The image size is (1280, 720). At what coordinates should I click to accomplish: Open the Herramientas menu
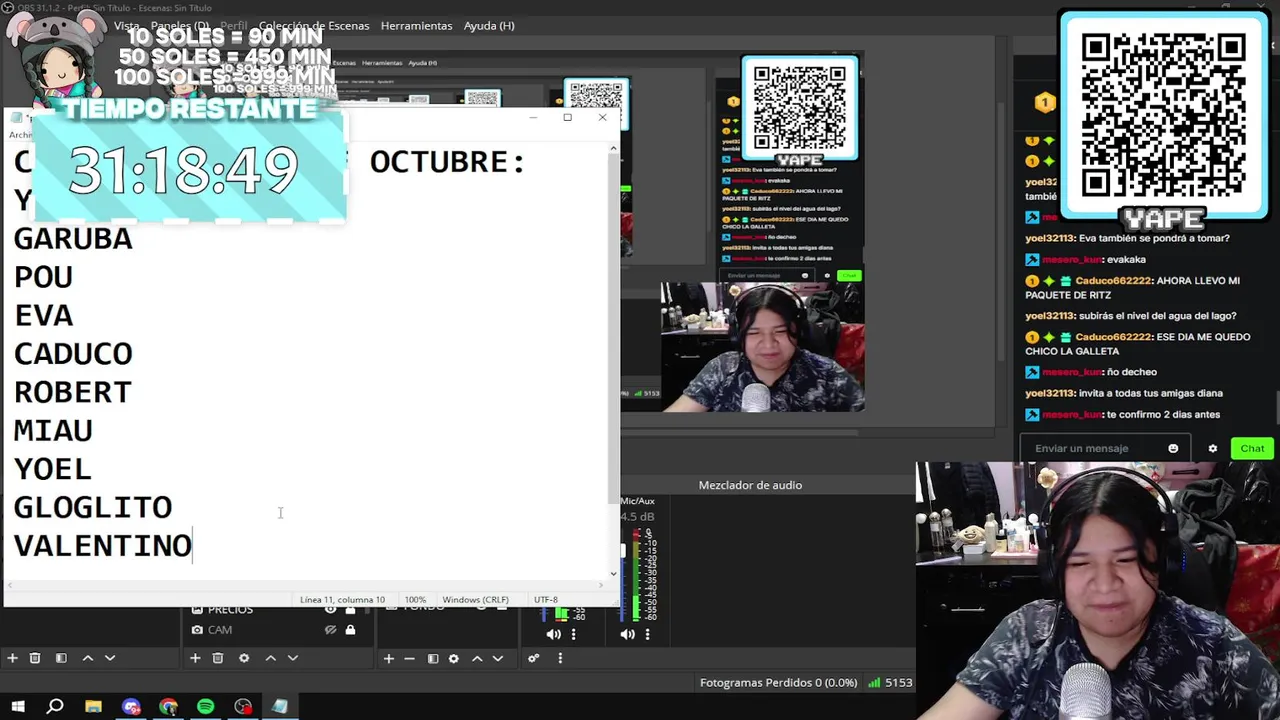tap(416, 25)
